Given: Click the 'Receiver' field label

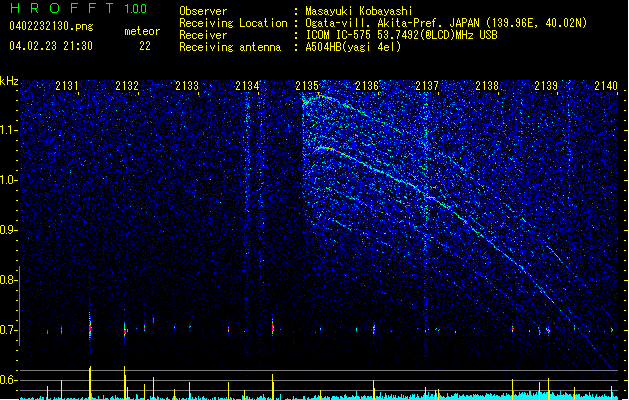Looking at the screenshot, I should [x=203, y=35].
